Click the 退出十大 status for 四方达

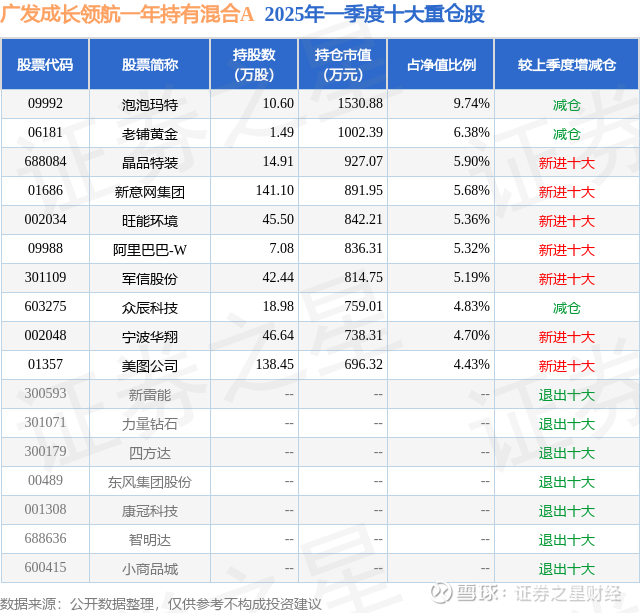[567, 453]
